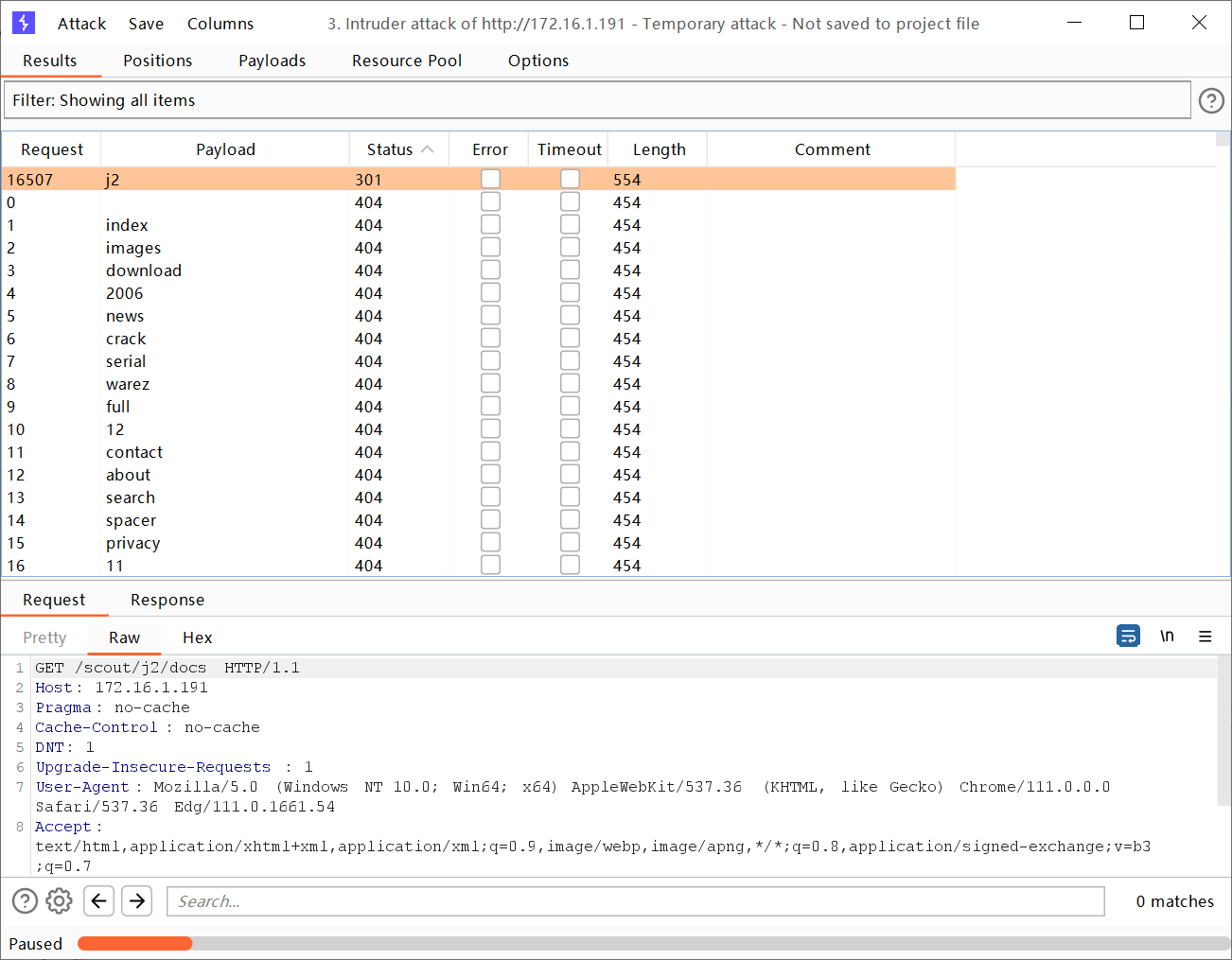The image size is (1232, 960).
Task: Click the Status column sort arrow
Action: (428, 149)
